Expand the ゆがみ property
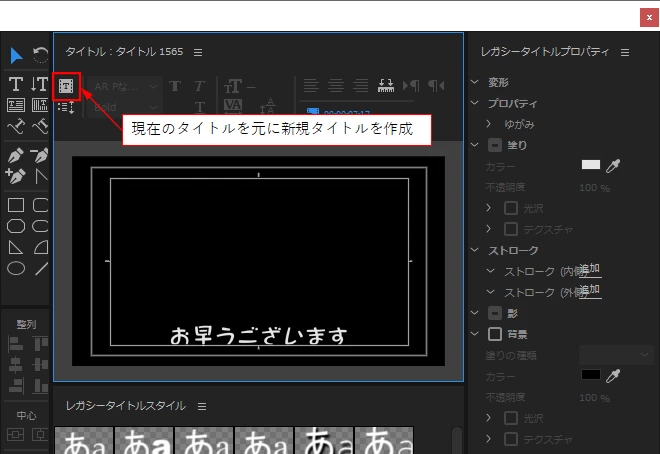 (x=488, y=124)
